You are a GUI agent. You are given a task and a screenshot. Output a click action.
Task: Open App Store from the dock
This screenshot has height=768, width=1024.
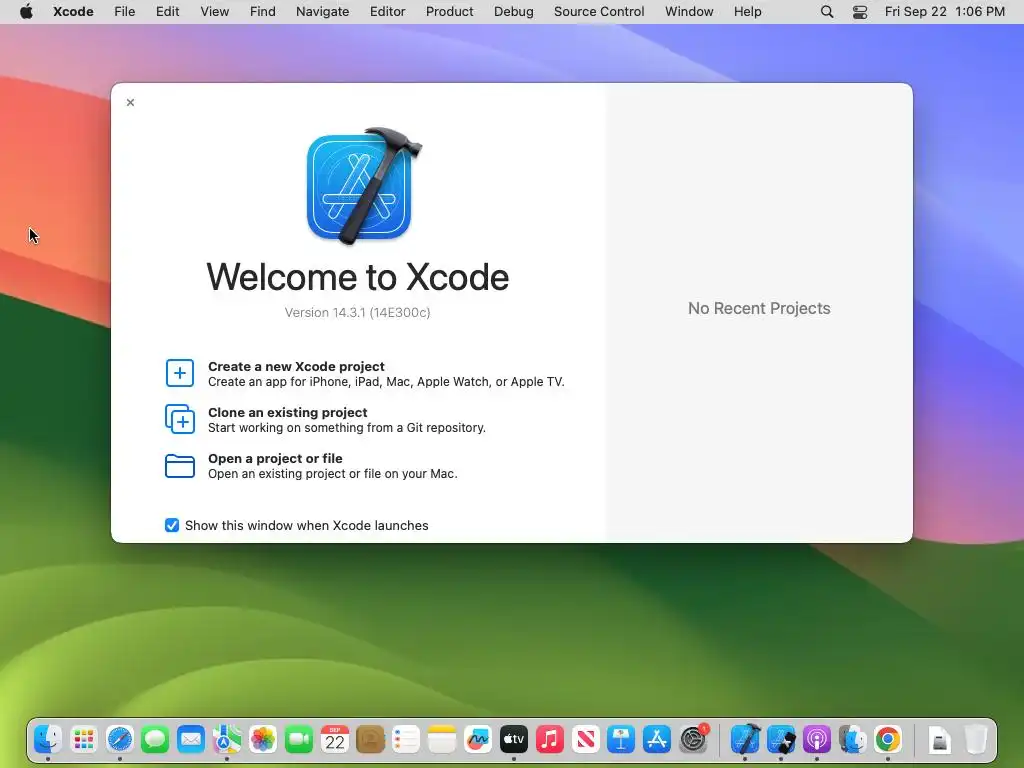tap(656, 739)
